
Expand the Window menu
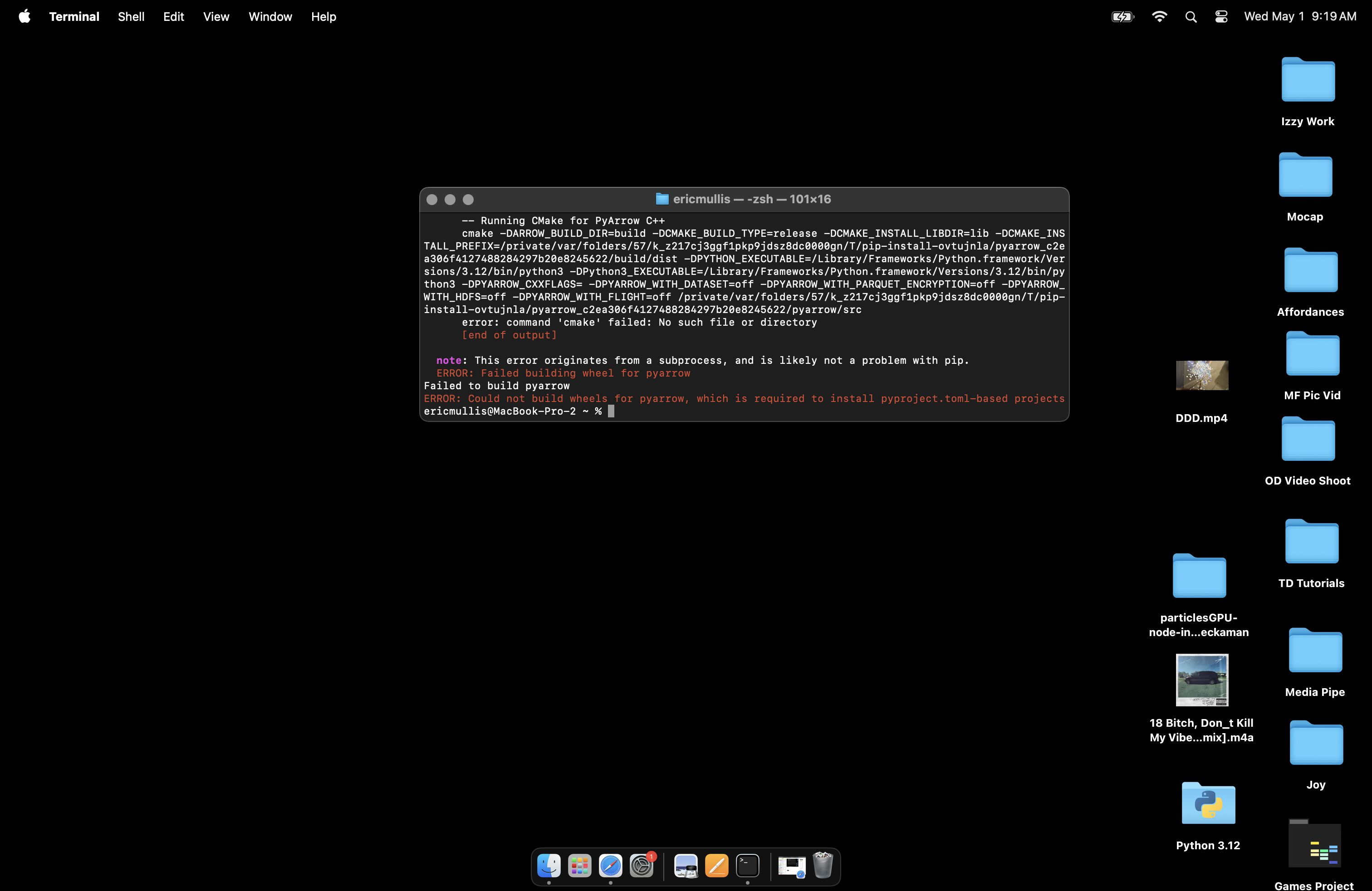[270, 17]
